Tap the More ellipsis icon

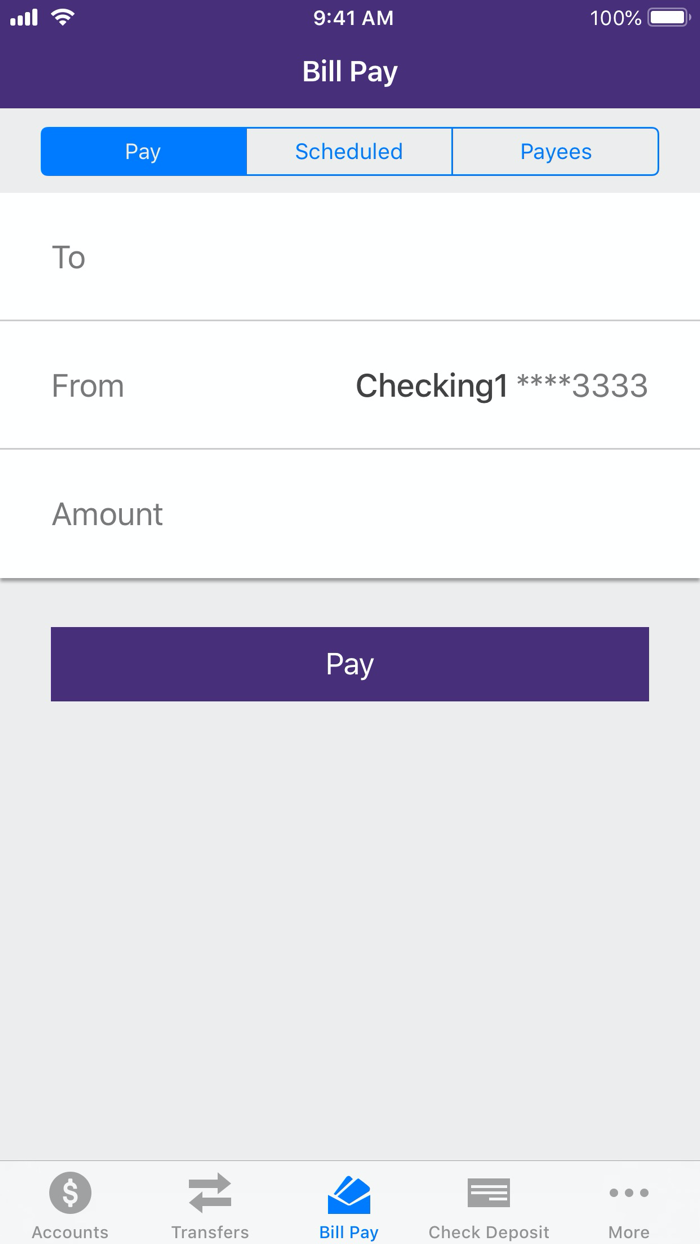tap(629, 1192)
